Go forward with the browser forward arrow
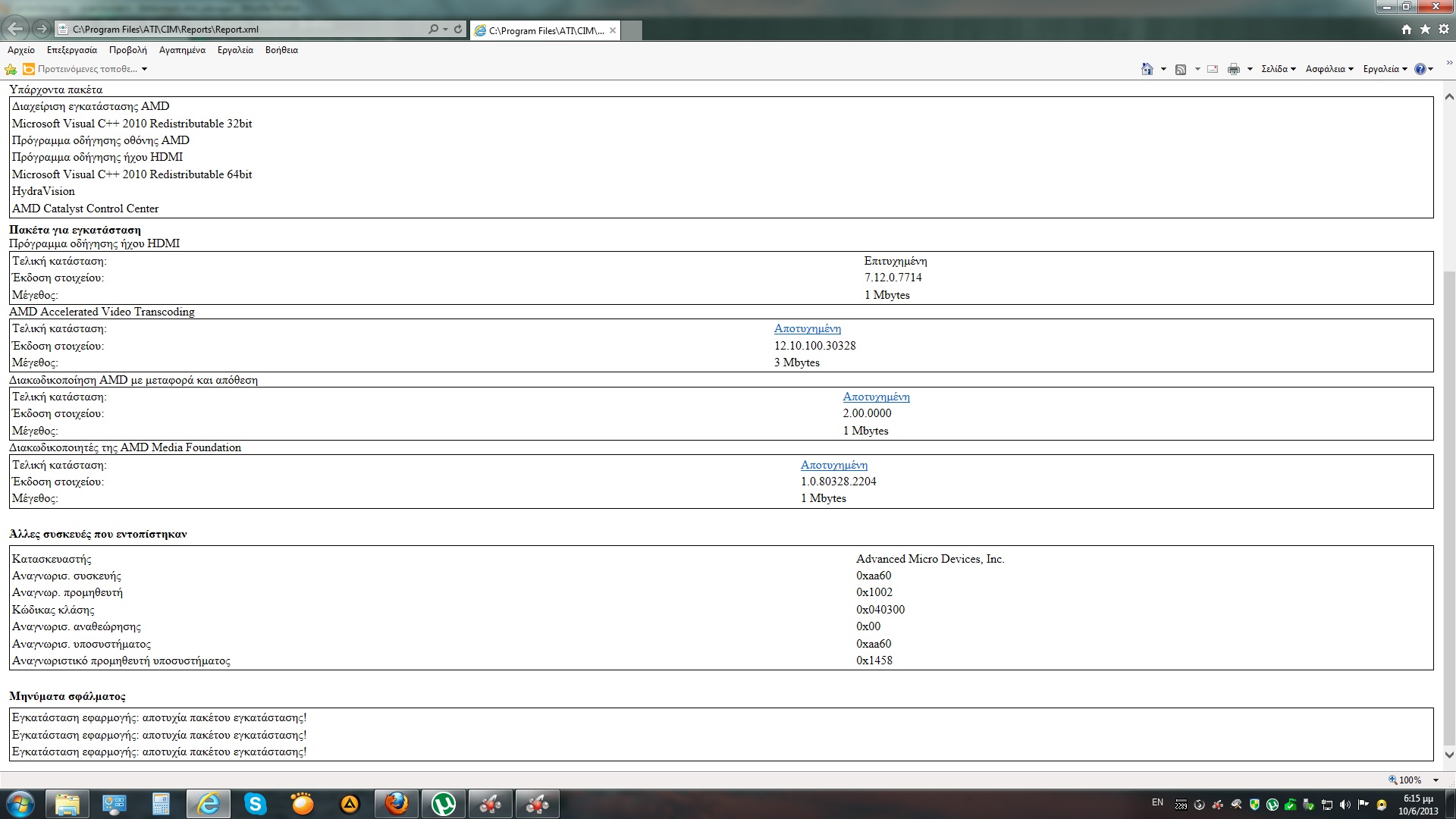The image size is (1456, 819). 42,29
